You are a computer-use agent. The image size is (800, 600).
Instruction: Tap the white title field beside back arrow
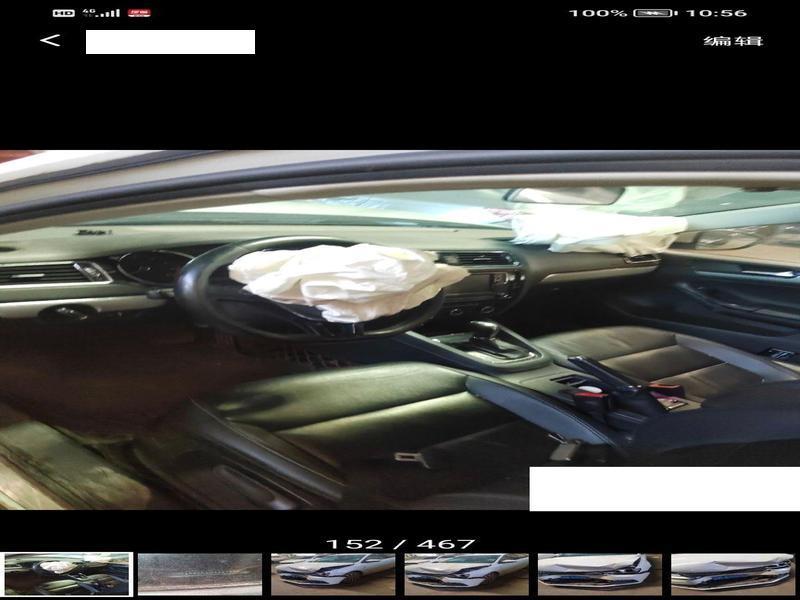click(170, 42)
